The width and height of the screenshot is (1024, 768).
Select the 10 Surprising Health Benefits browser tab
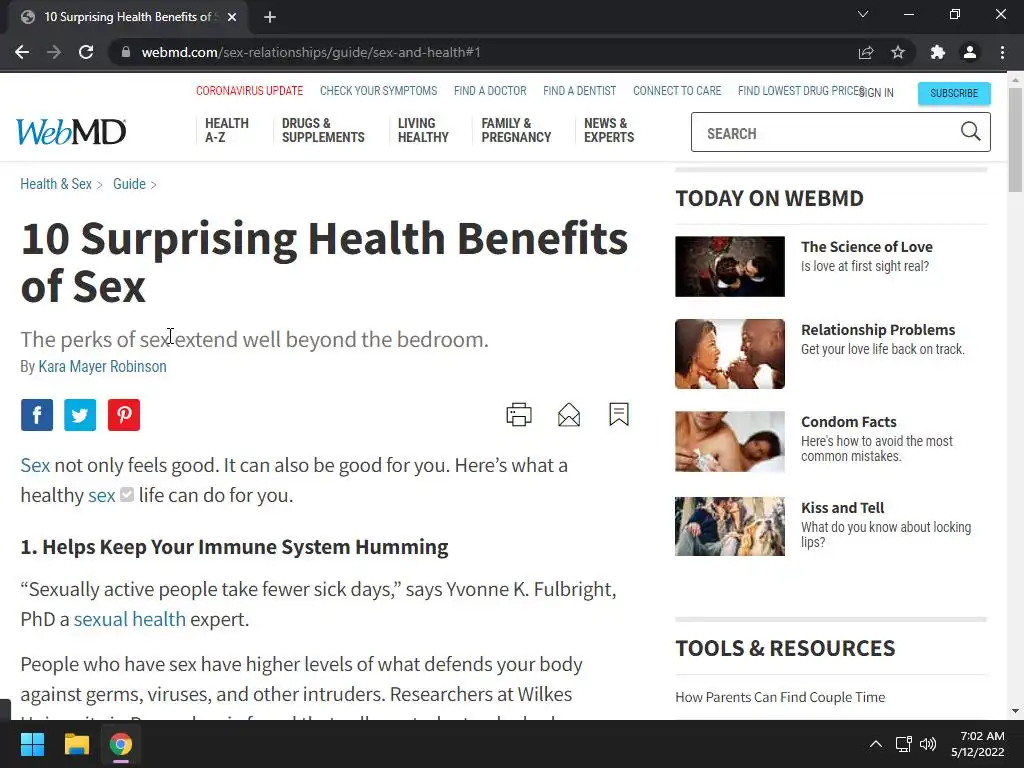pos(128,17)
